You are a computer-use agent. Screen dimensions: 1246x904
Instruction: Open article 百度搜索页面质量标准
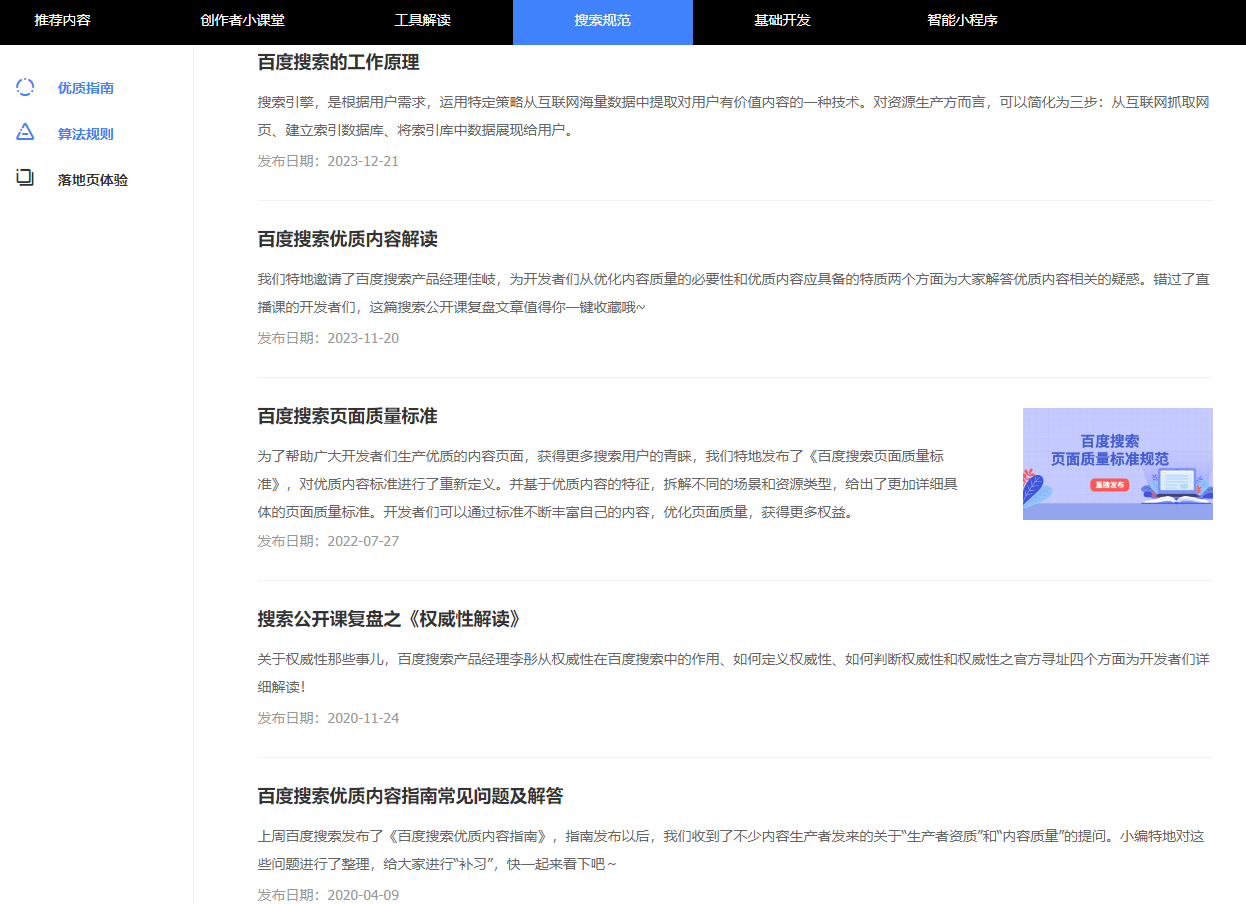(x=347, y=416)
